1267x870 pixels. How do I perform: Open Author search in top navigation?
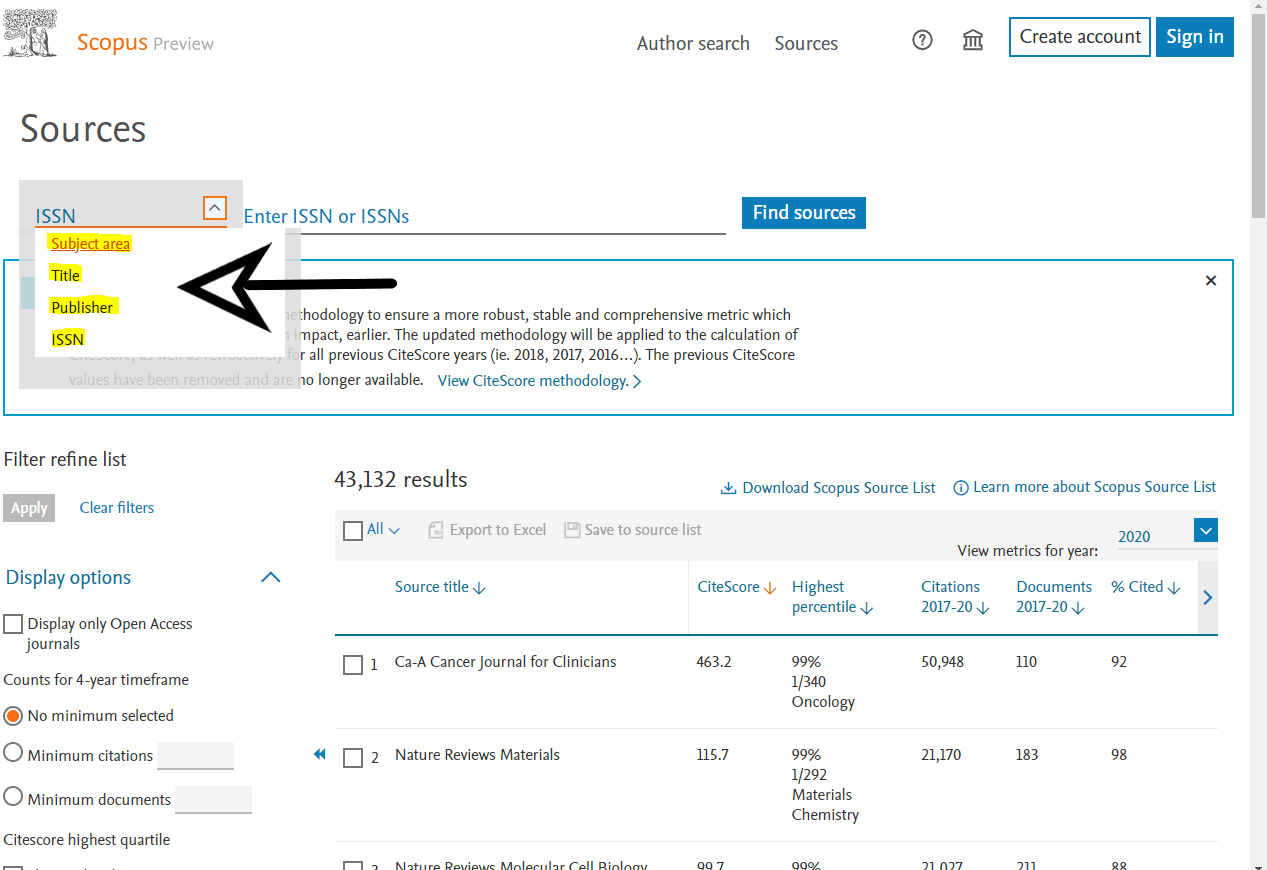pos(693,43)
